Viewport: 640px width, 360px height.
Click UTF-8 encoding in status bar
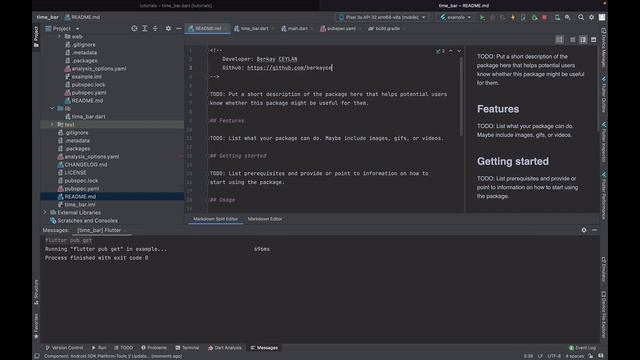554,356
